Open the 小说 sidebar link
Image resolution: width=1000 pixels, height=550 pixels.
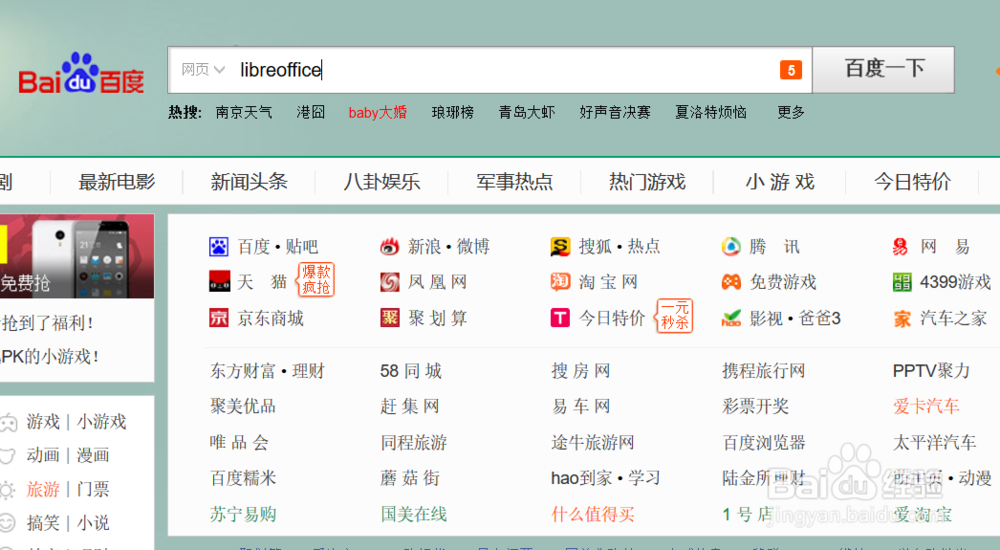tap(93, 523)
